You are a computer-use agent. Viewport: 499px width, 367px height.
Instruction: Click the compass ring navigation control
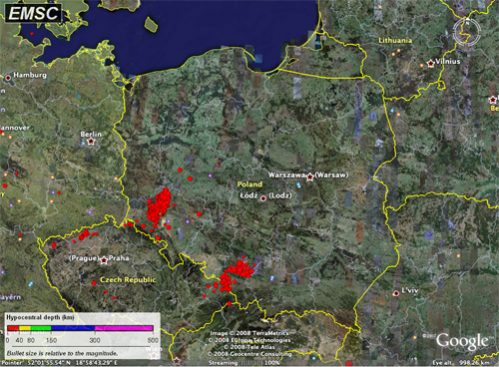(x=467, y=32)
